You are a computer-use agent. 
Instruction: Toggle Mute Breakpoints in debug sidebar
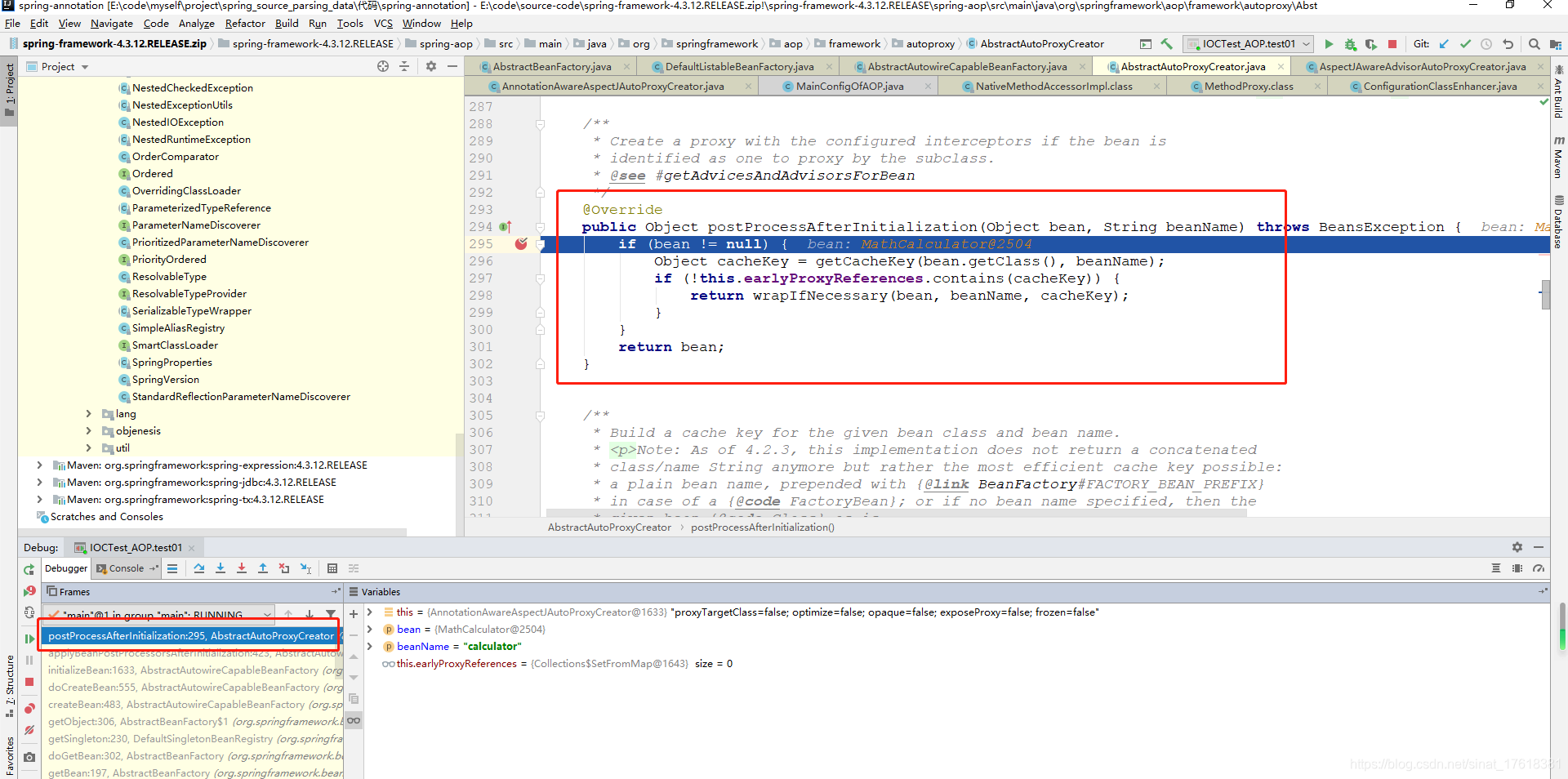(x=29, y=730)
